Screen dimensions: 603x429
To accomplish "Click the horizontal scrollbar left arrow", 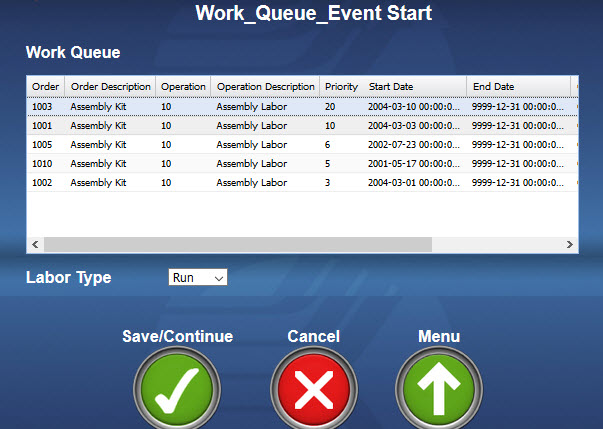I will pos(35,245).
